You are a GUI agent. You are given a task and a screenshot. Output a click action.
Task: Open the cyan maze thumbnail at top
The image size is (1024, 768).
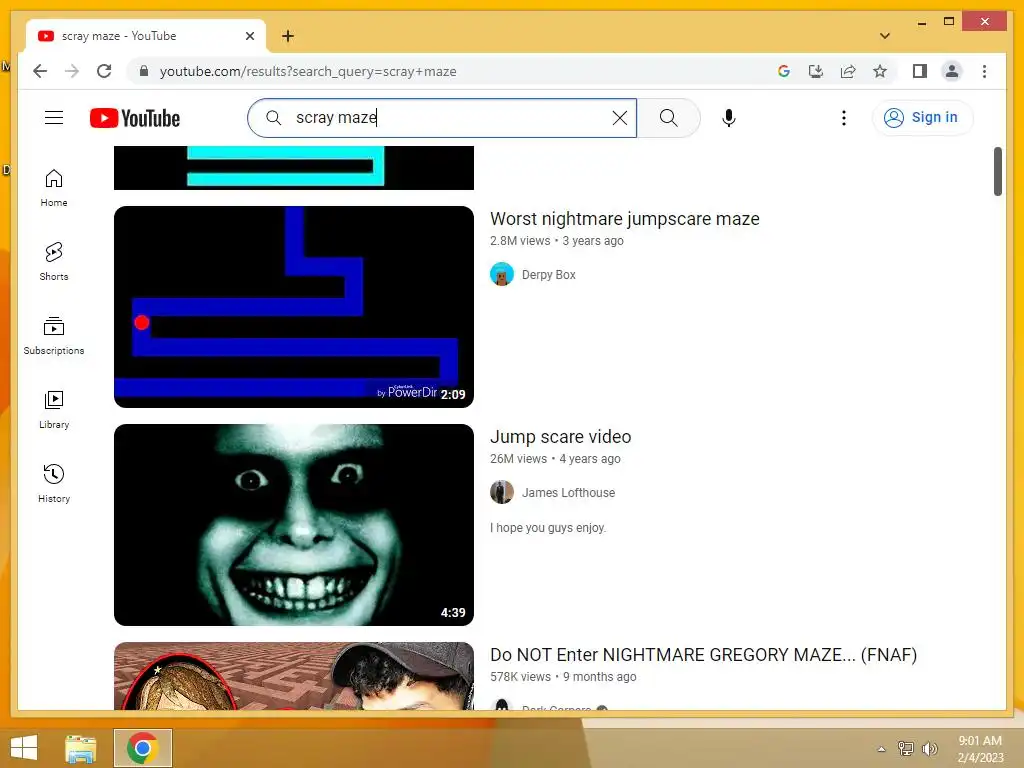294,168
